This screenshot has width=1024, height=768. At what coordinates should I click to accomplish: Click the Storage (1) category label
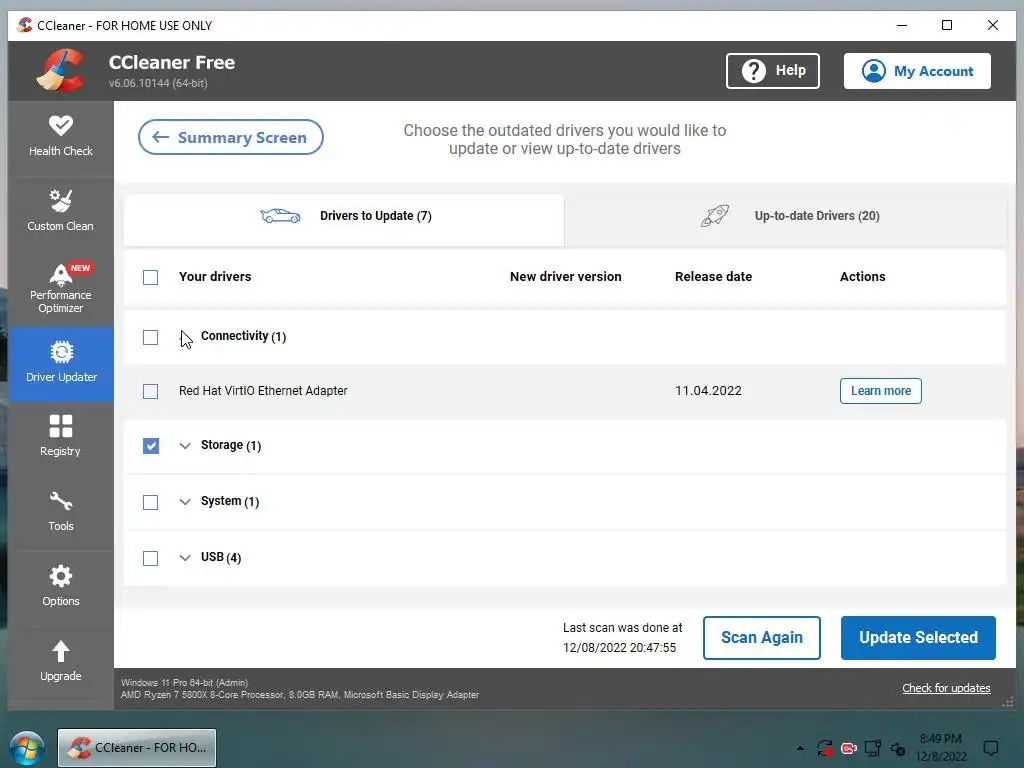click(x=231, y=445)
